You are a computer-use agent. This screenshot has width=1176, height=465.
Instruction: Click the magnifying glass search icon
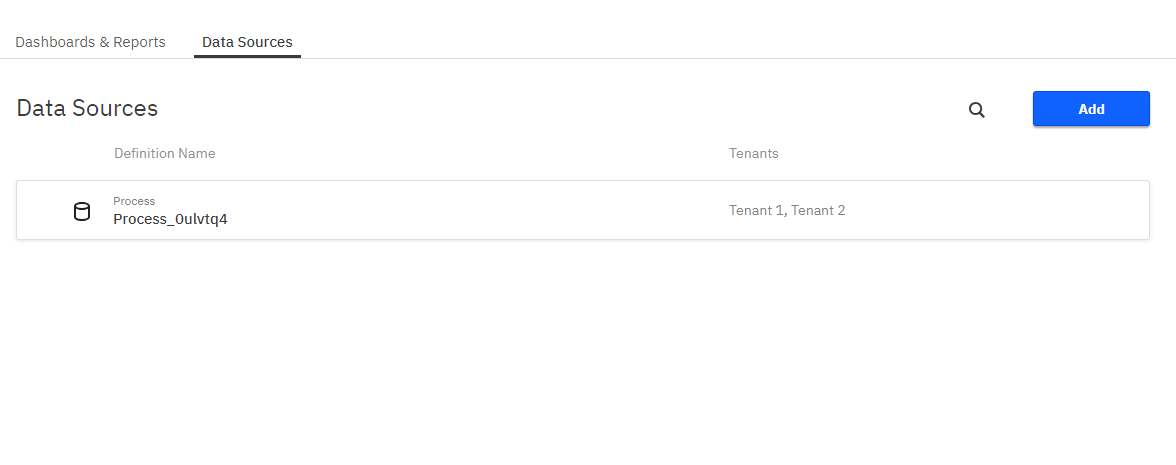977,110
